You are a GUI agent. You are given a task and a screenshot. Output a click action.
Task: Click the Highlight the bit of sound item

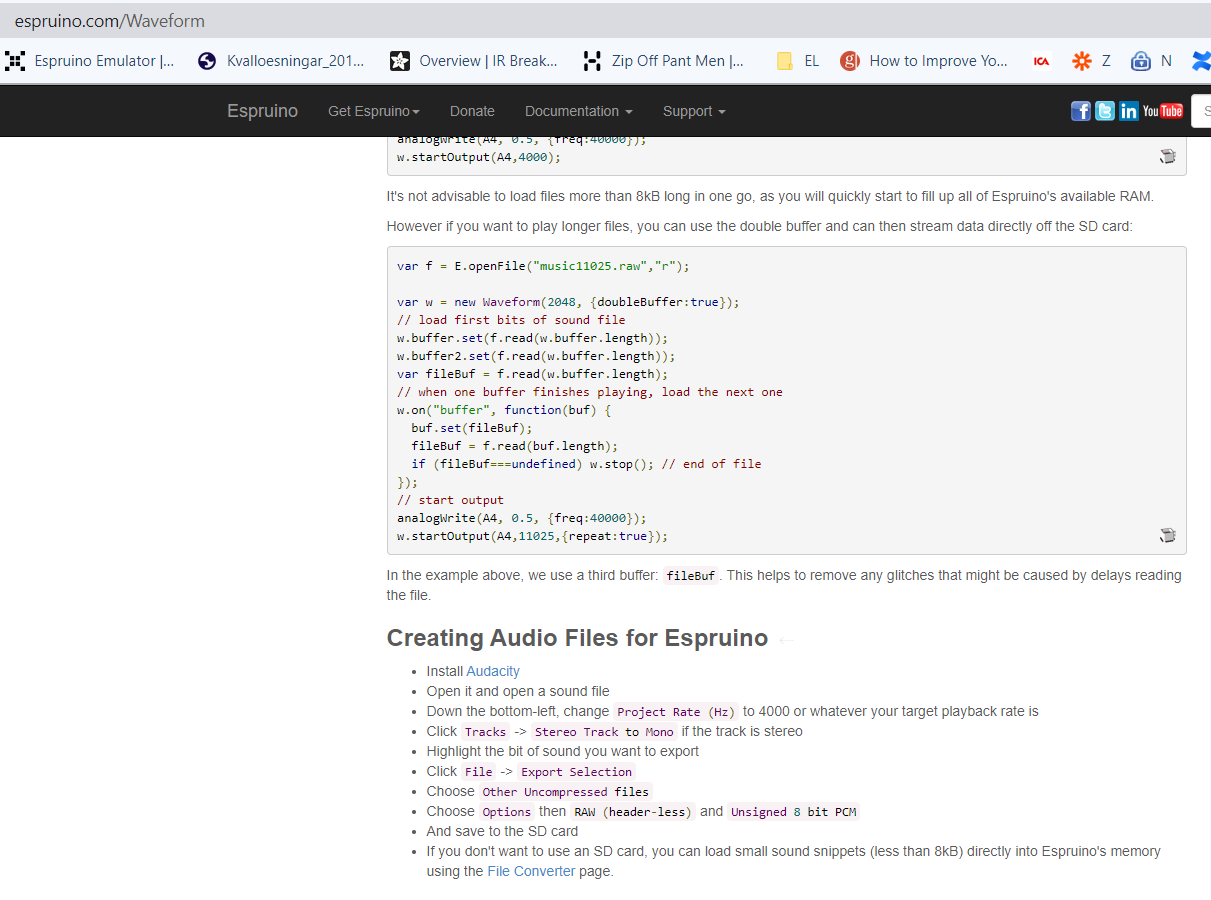pyautogui.click(x=563, y=751)
